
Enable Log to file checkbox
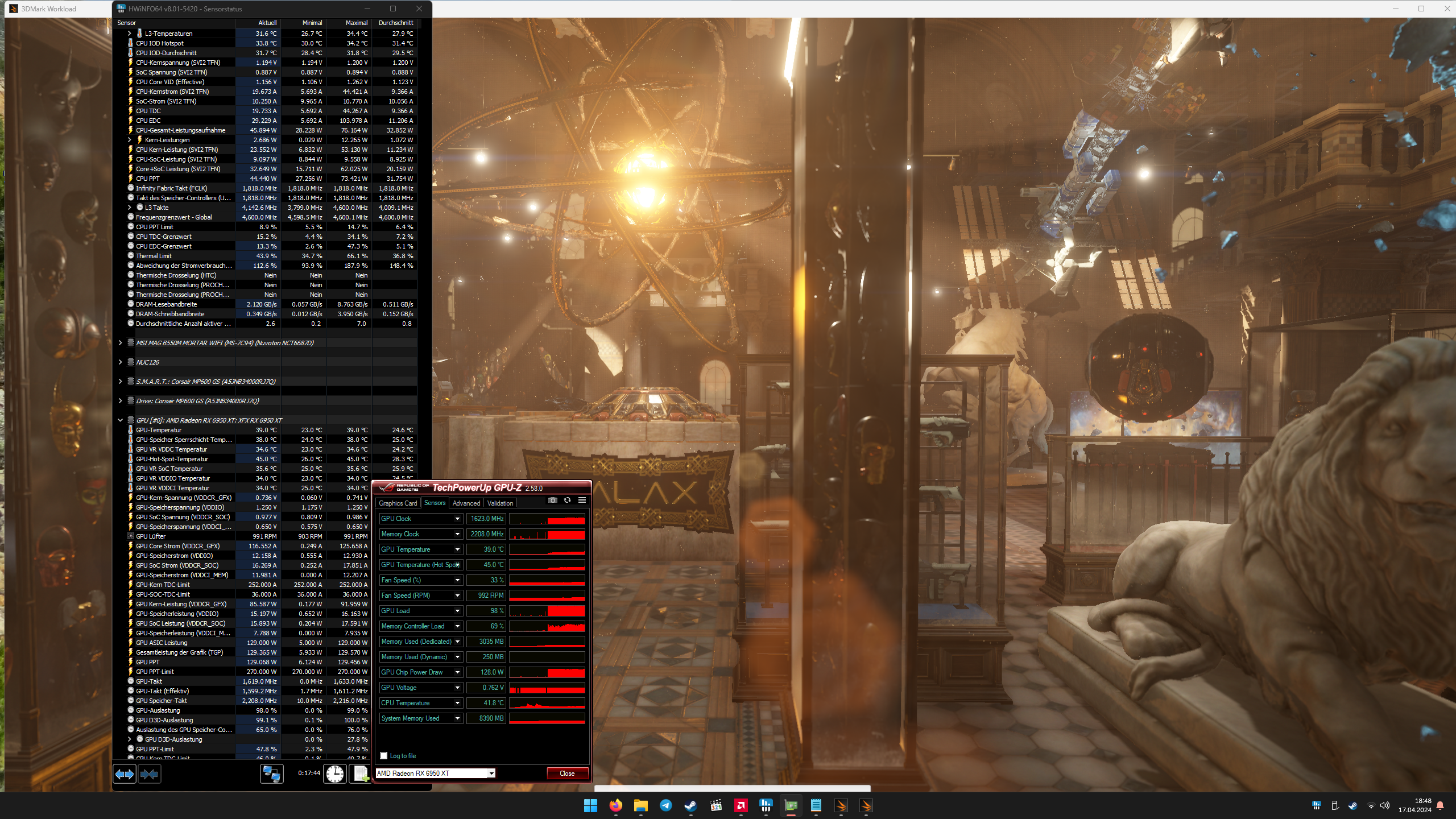pos(384,756)
